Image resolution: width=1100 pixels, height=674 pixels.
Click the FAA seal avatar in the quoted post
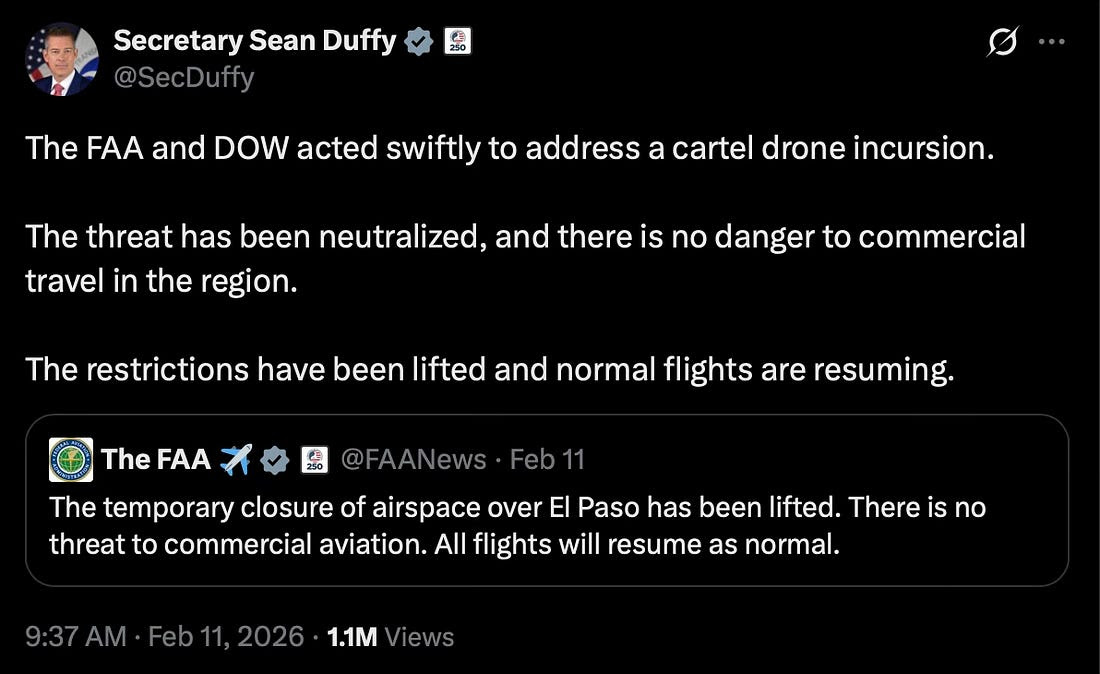coord(71,460)
